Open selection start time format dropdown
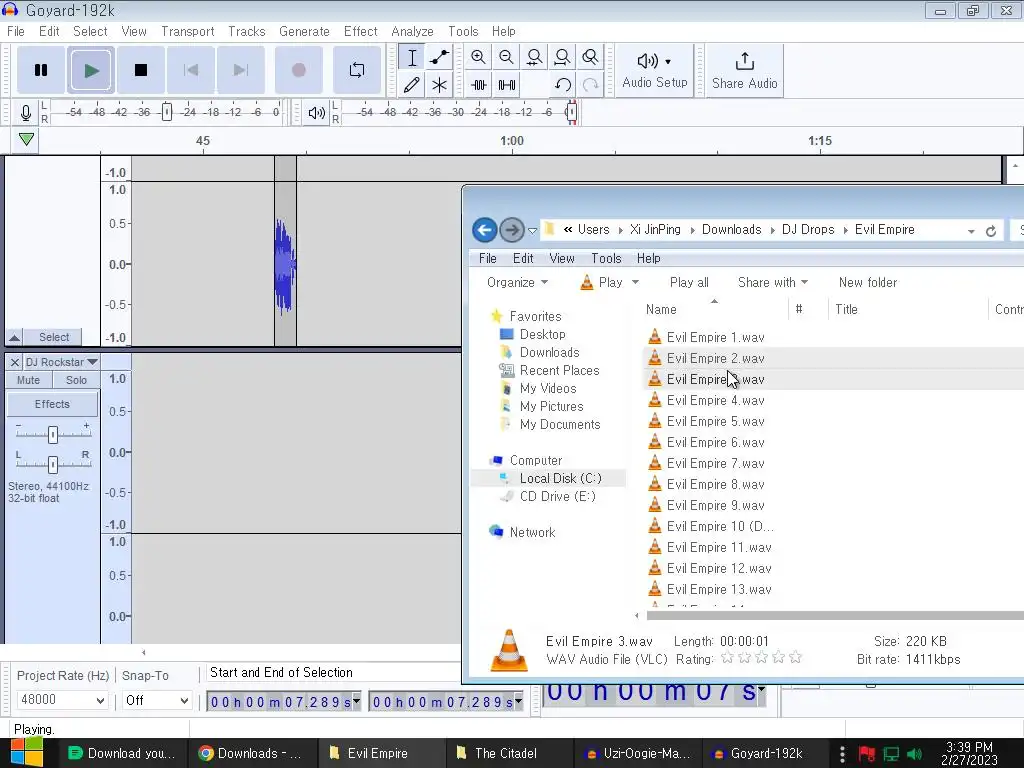The width and height of the screenshot is (1024, 768). 356,701
